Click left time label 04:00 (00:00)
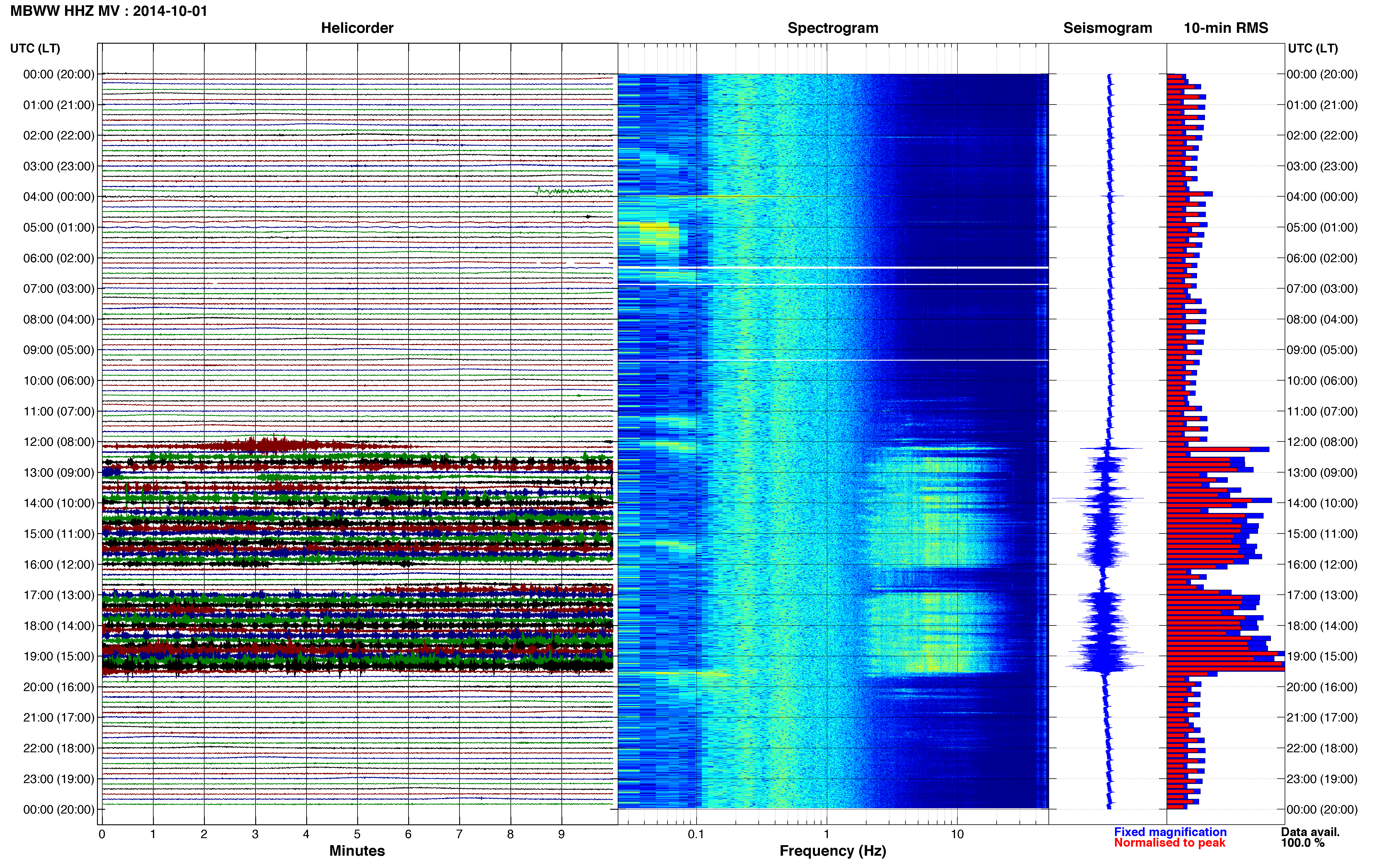 click(x=59, y=197)
